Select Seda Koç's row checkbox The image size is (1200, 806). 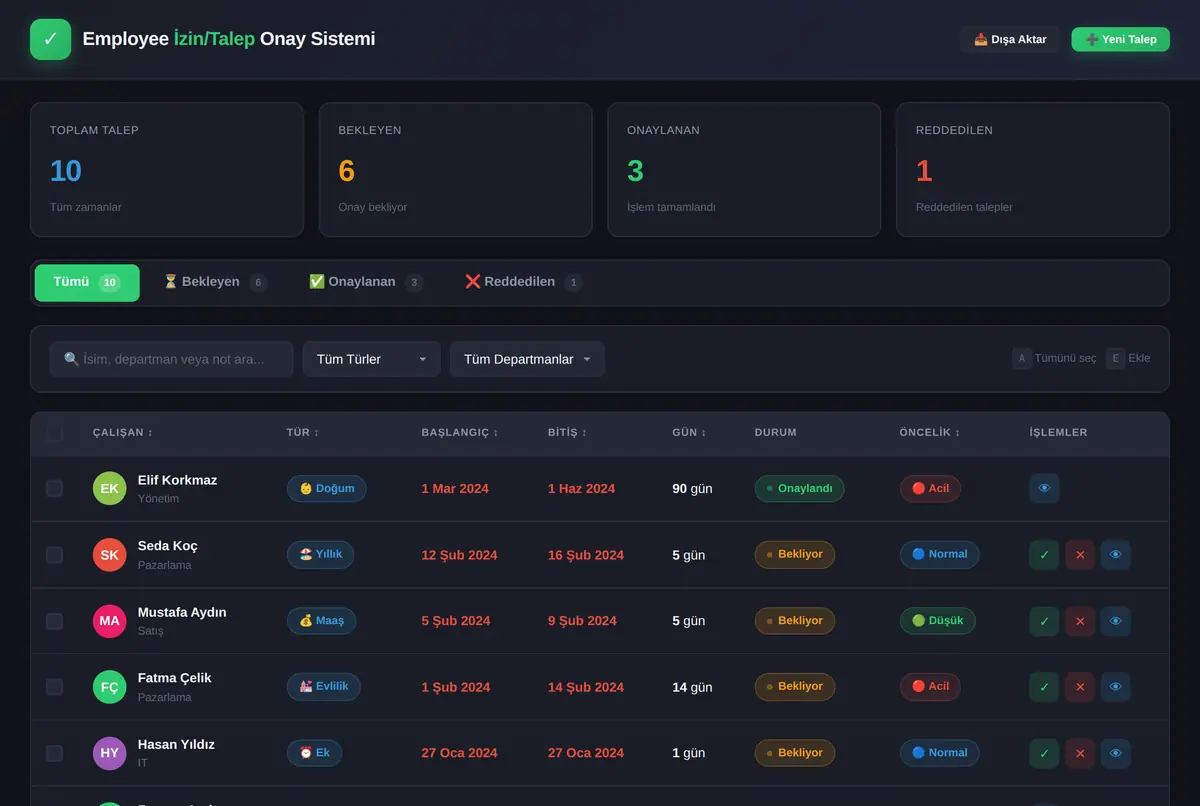pyautogui.click(x=54, y=555)
